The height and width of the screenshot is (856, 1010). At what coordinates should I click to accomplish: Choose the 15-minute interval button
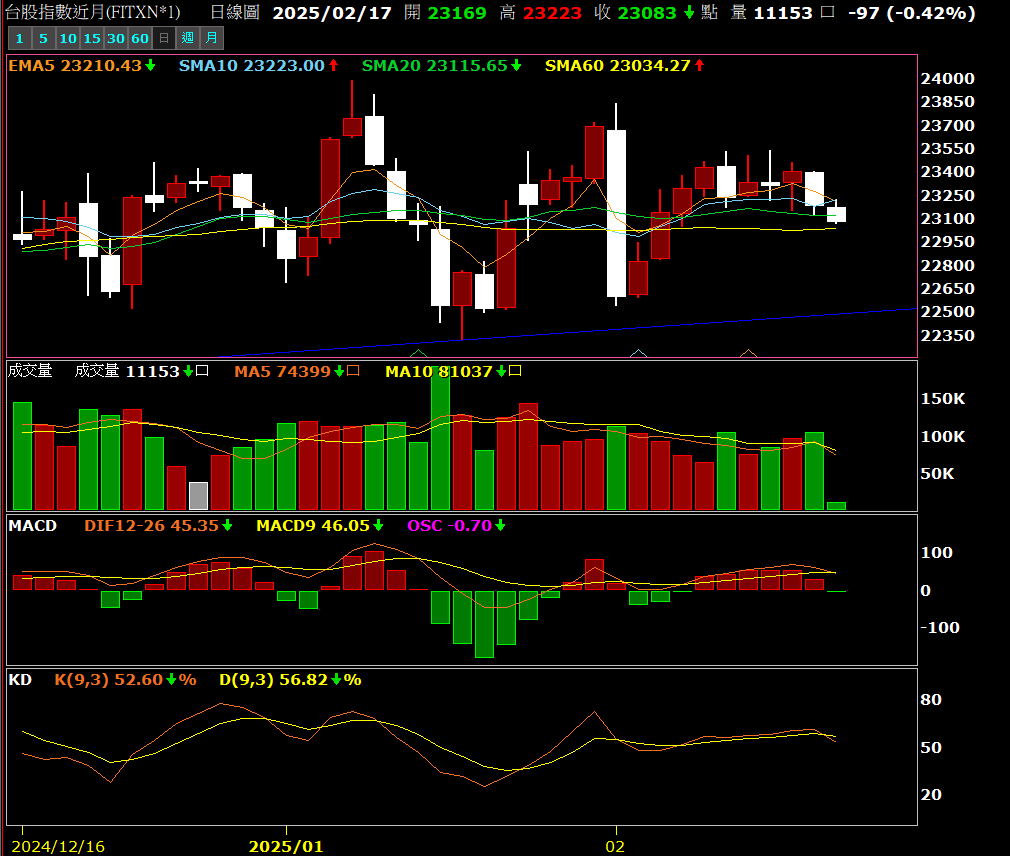91,38
